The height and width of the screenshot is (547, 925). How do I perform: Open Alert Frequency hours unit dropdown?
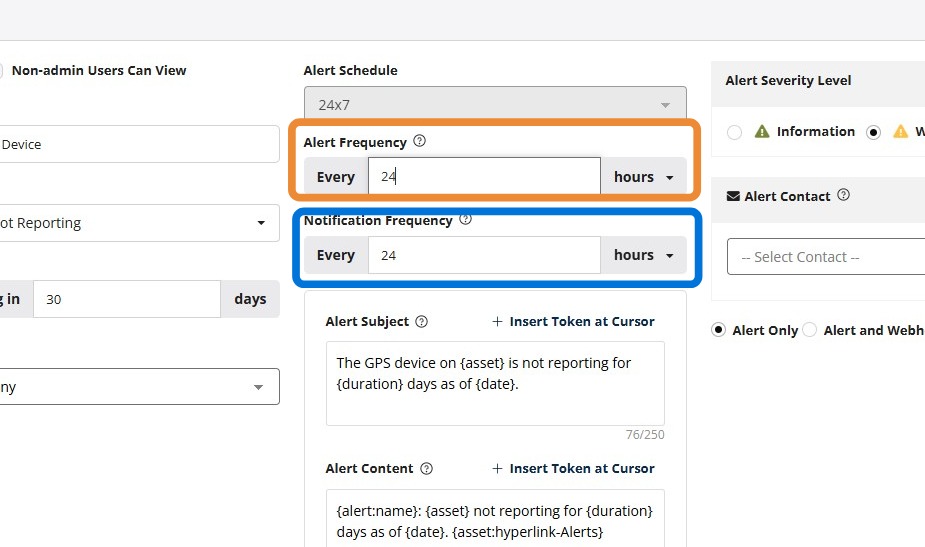(644, 177)
